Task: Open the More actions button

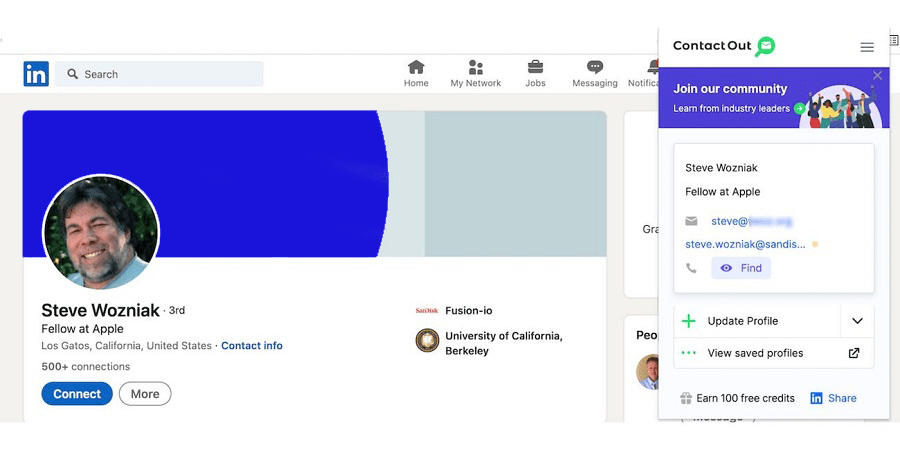Action: (145, 394)
